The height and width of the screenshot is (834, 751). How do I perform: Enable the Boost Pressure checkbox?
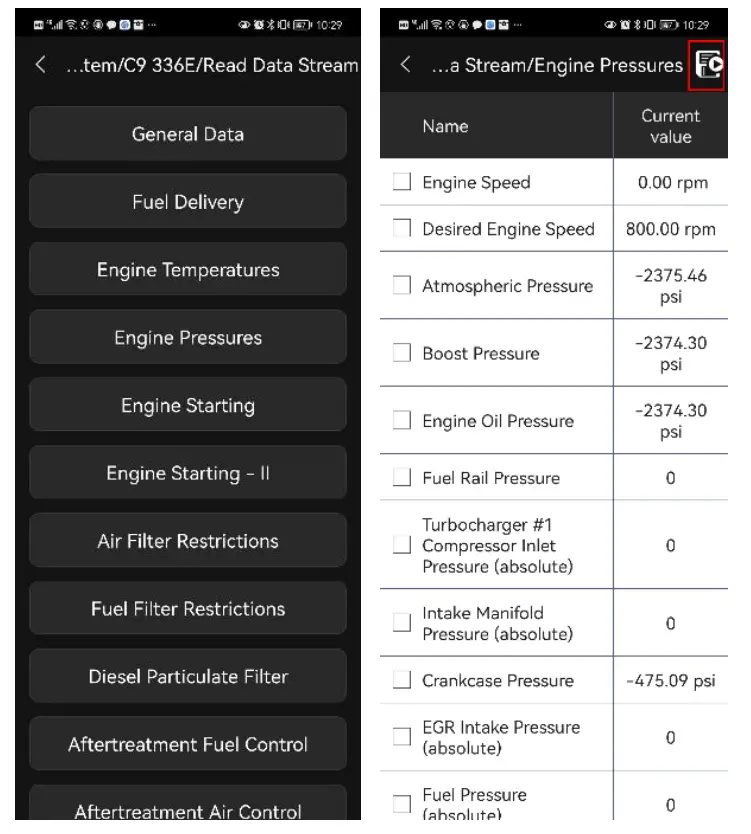pos(402,353)
